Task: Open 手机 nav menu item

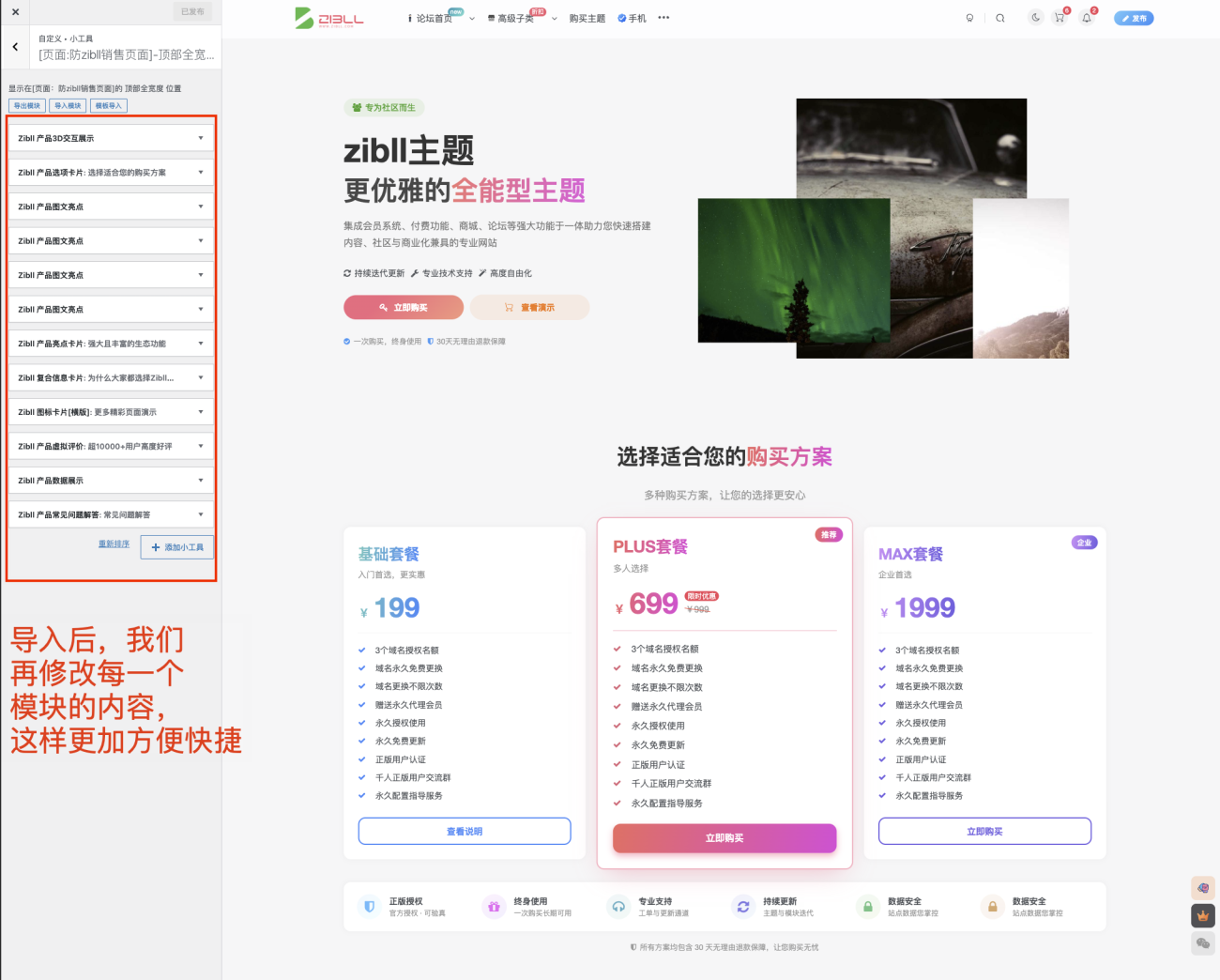Action: pos(633,19)
